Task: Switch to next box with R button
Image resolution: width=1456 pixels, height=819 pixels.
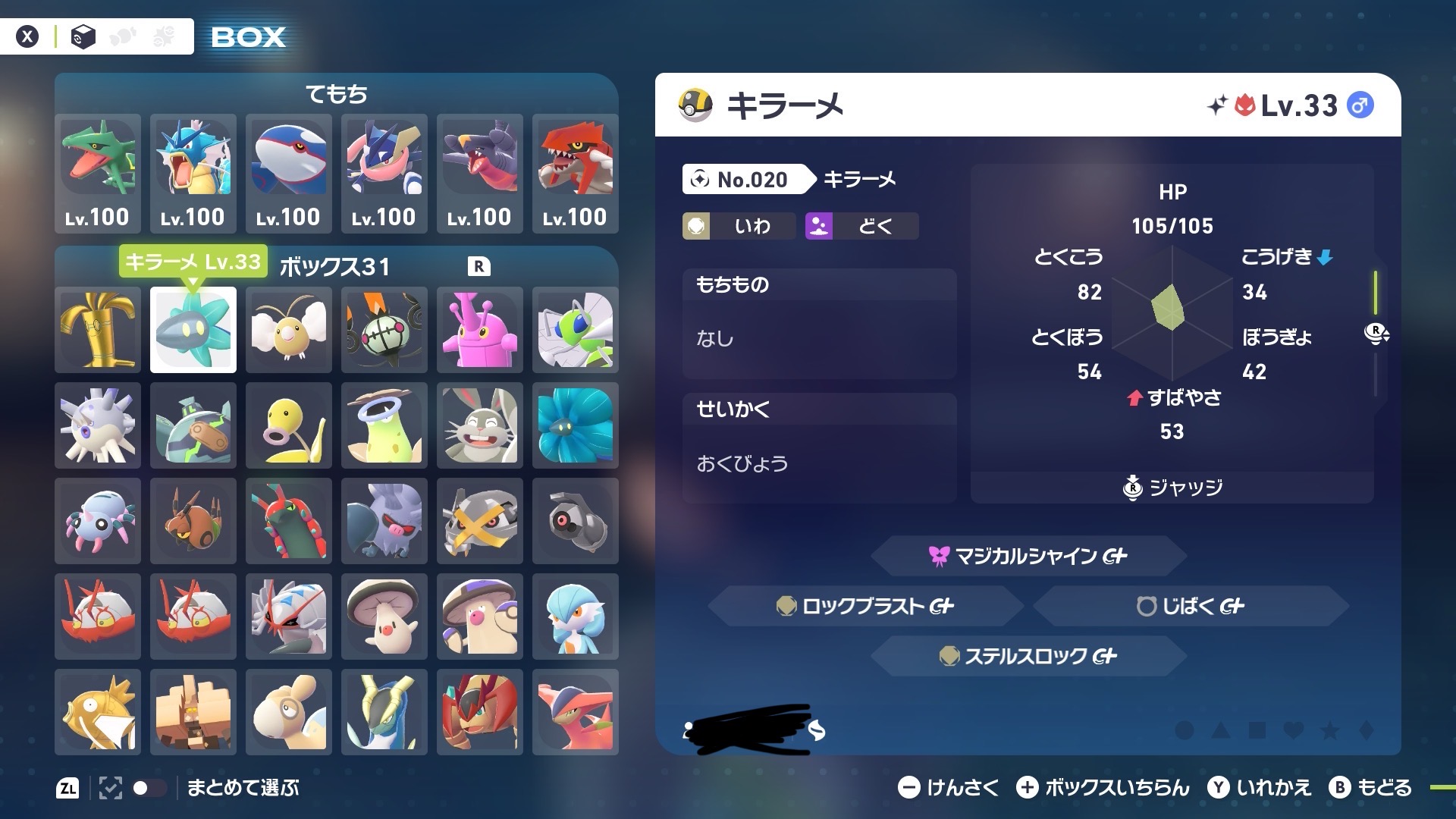Action: 479,266
